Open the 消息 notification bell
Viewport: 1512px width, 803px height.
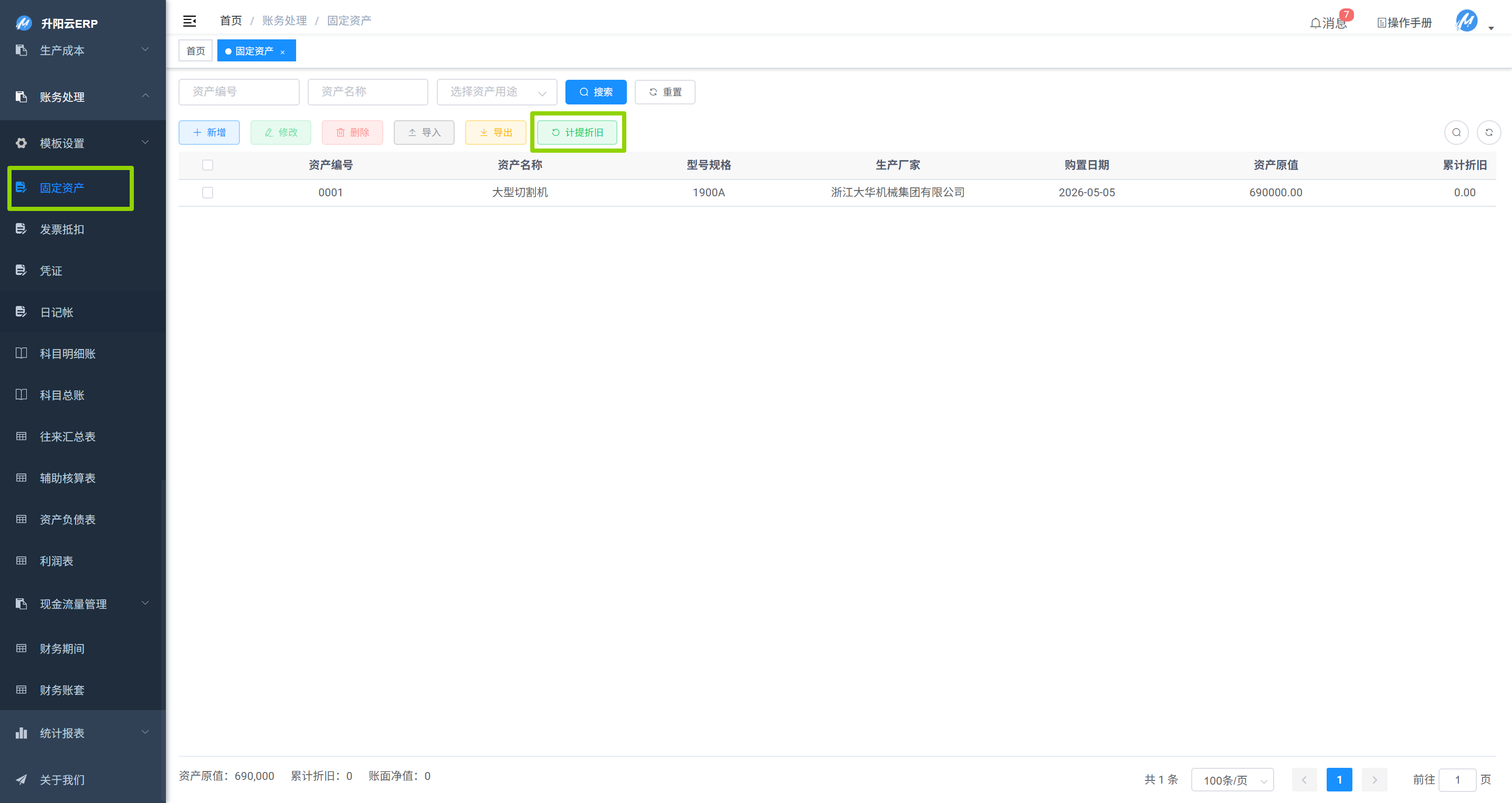(1328, 23)
